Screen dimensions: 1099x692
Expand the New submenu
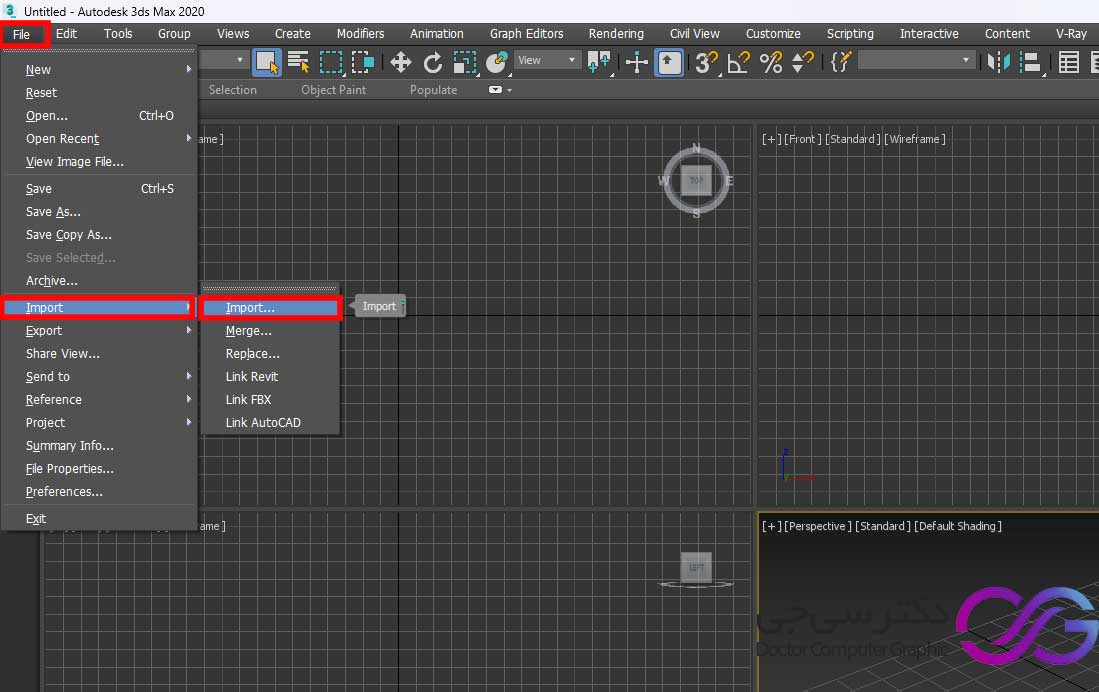pyautogui.click(x=99, y=69)
